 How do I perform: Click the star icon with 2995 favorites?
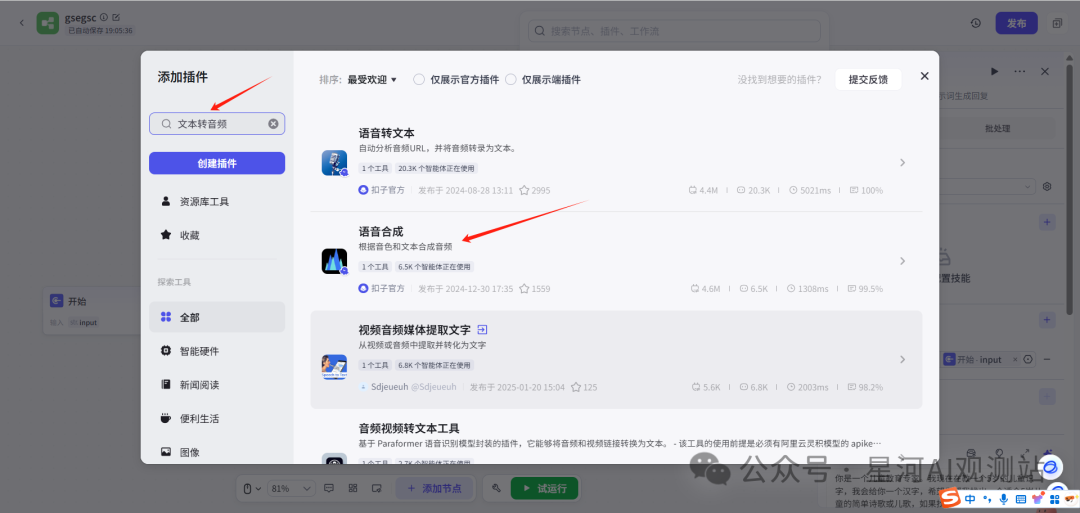point(523,190)
